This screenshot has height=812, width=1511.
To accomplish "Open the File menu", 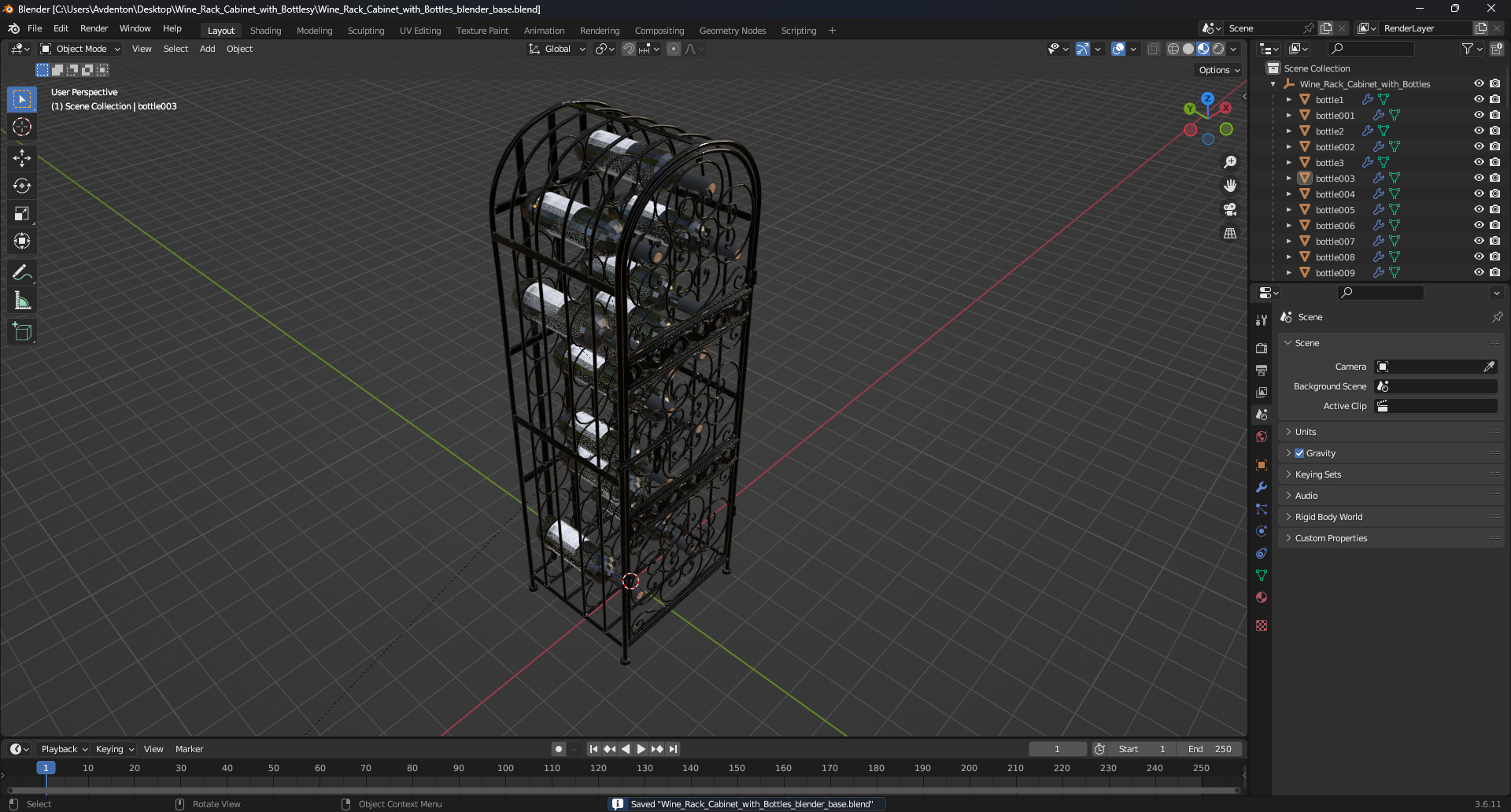I will pyautogui.click(x=35, y=28).
